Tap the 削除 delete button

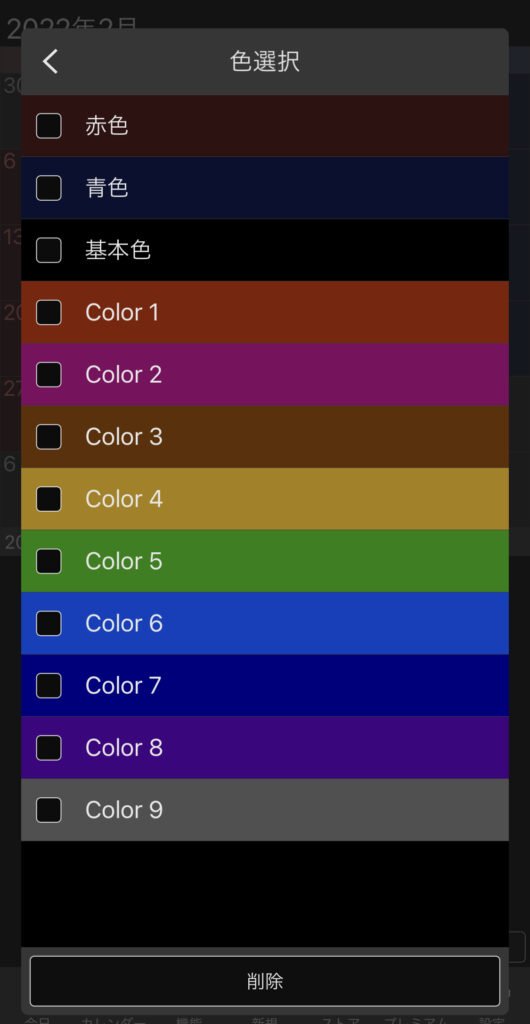point(265,981)
